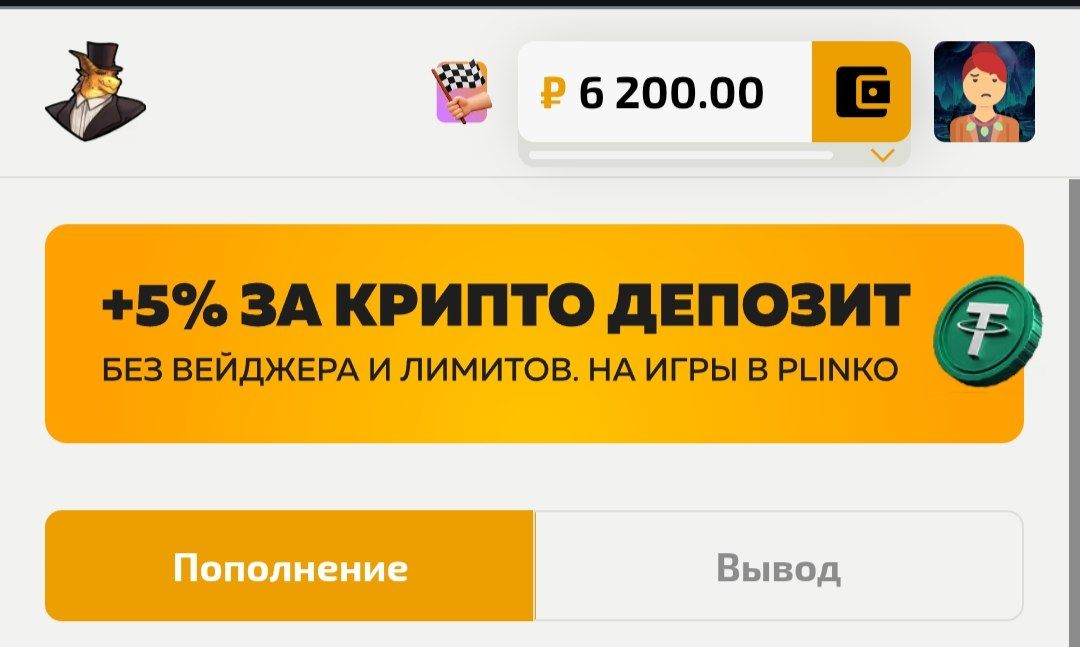Open the checkered flag tournaments icon
Screen dimensions: 1080x647
[x=462, y=92]
